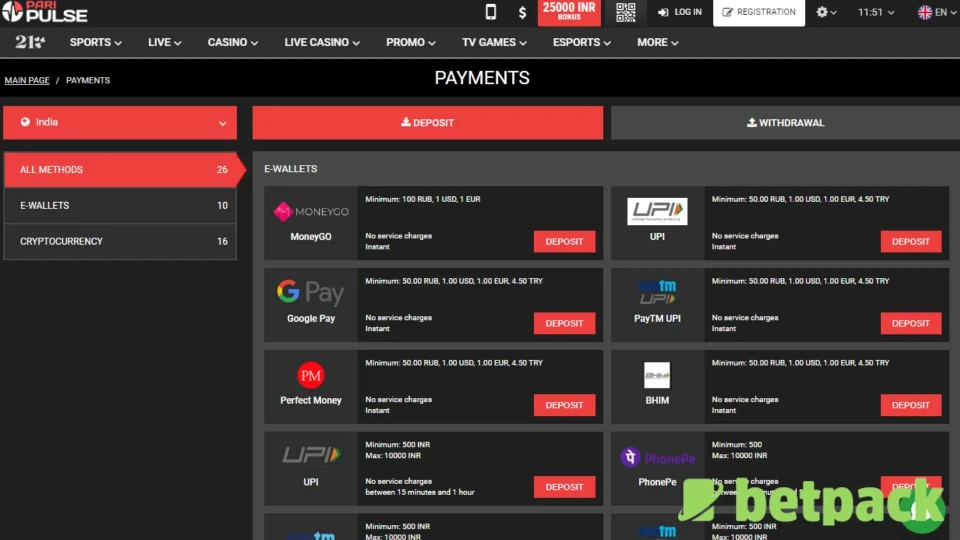The image size is (960, 540).
Task: Click the BHIM logo
Action: pyautogui.click(x=657, y=375)
